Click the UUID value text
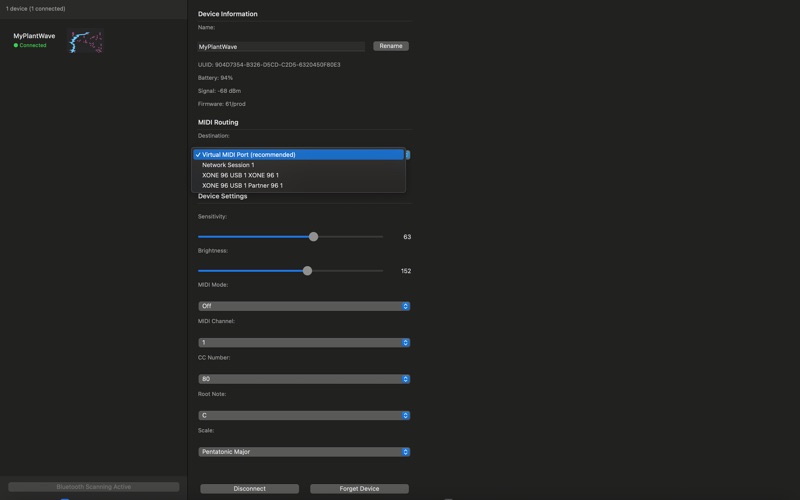 pos(278,65)
